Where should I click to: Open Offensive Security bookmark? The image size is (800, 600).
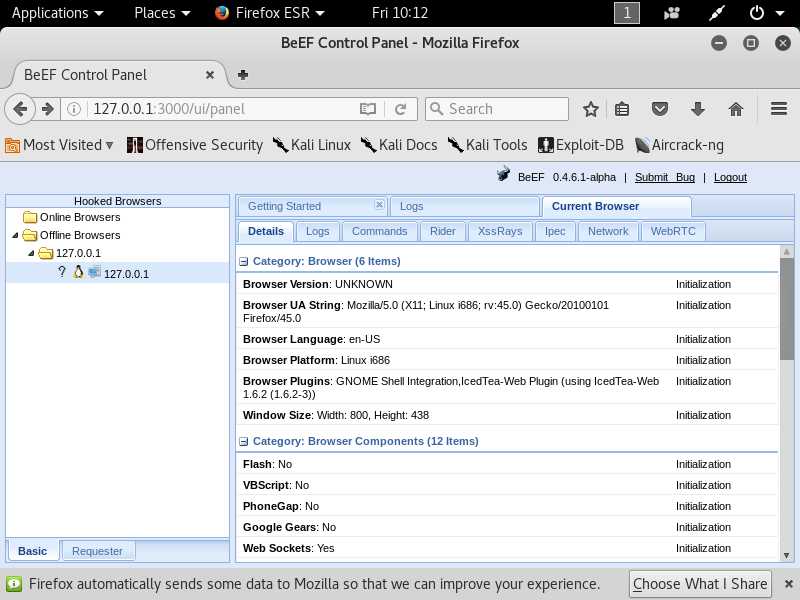194,145
